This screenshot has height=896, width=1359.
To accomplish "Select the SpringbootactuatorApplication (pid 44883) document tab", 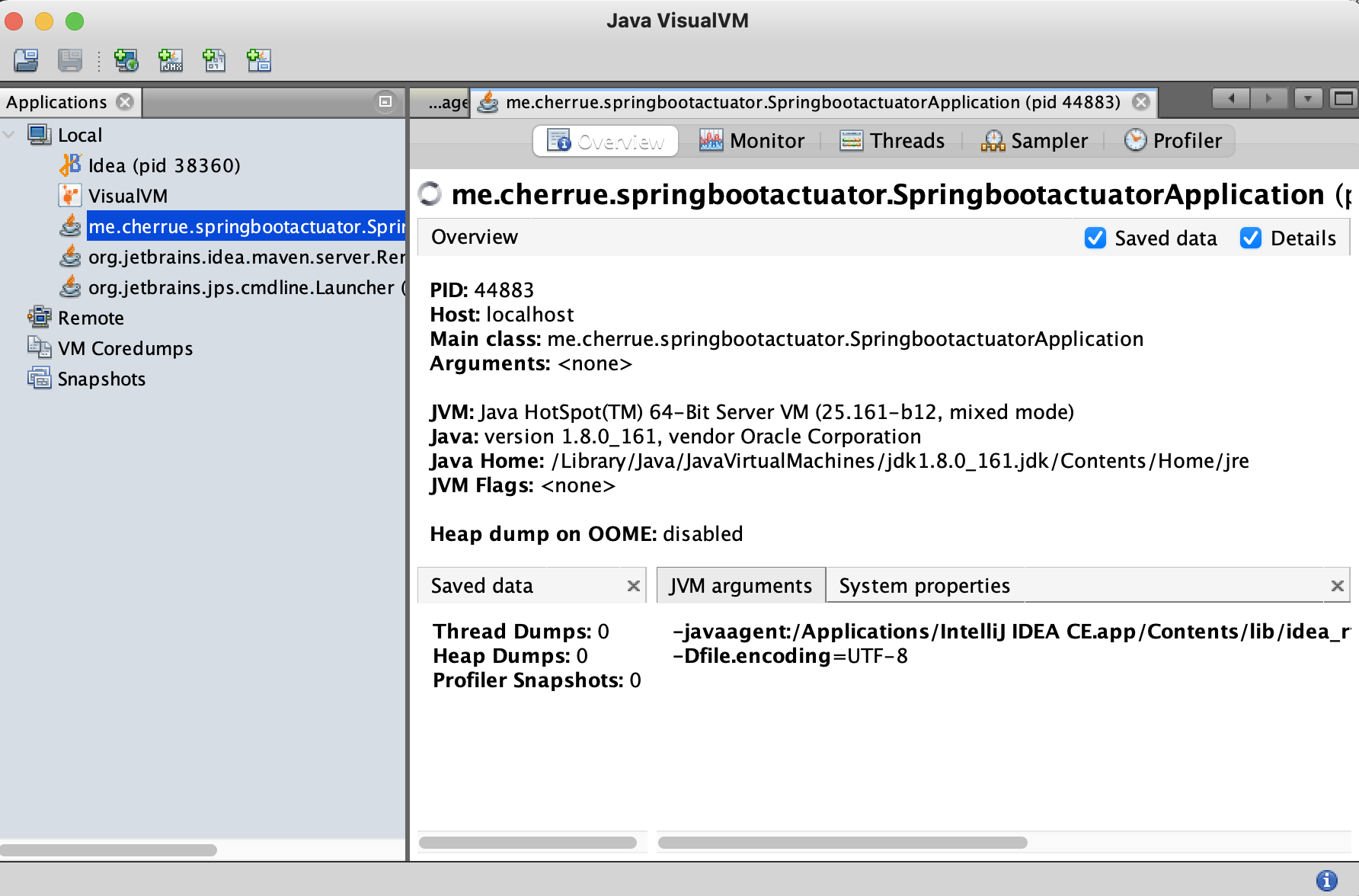I will (813, 102).
